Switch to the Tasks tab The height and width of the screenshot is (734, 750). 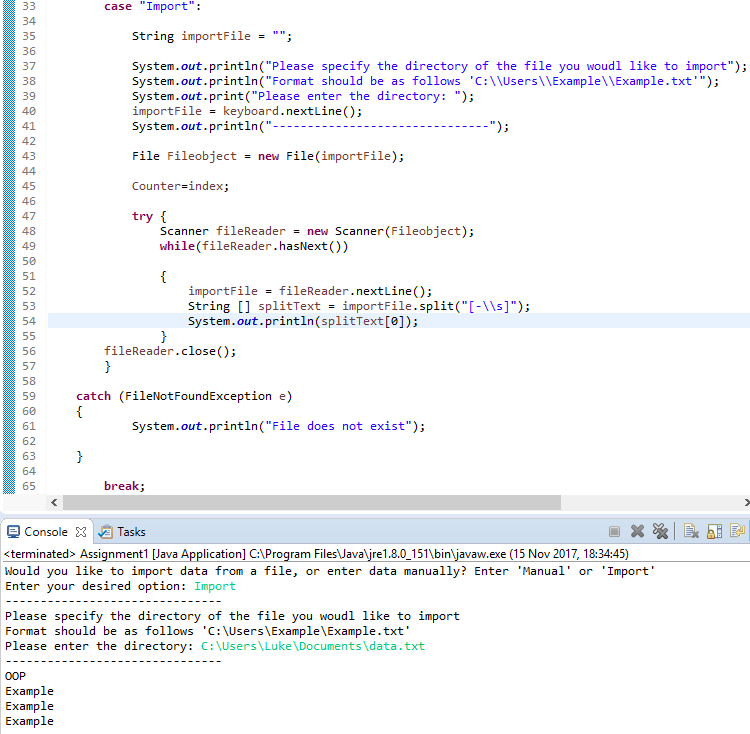tap(122, 532)
